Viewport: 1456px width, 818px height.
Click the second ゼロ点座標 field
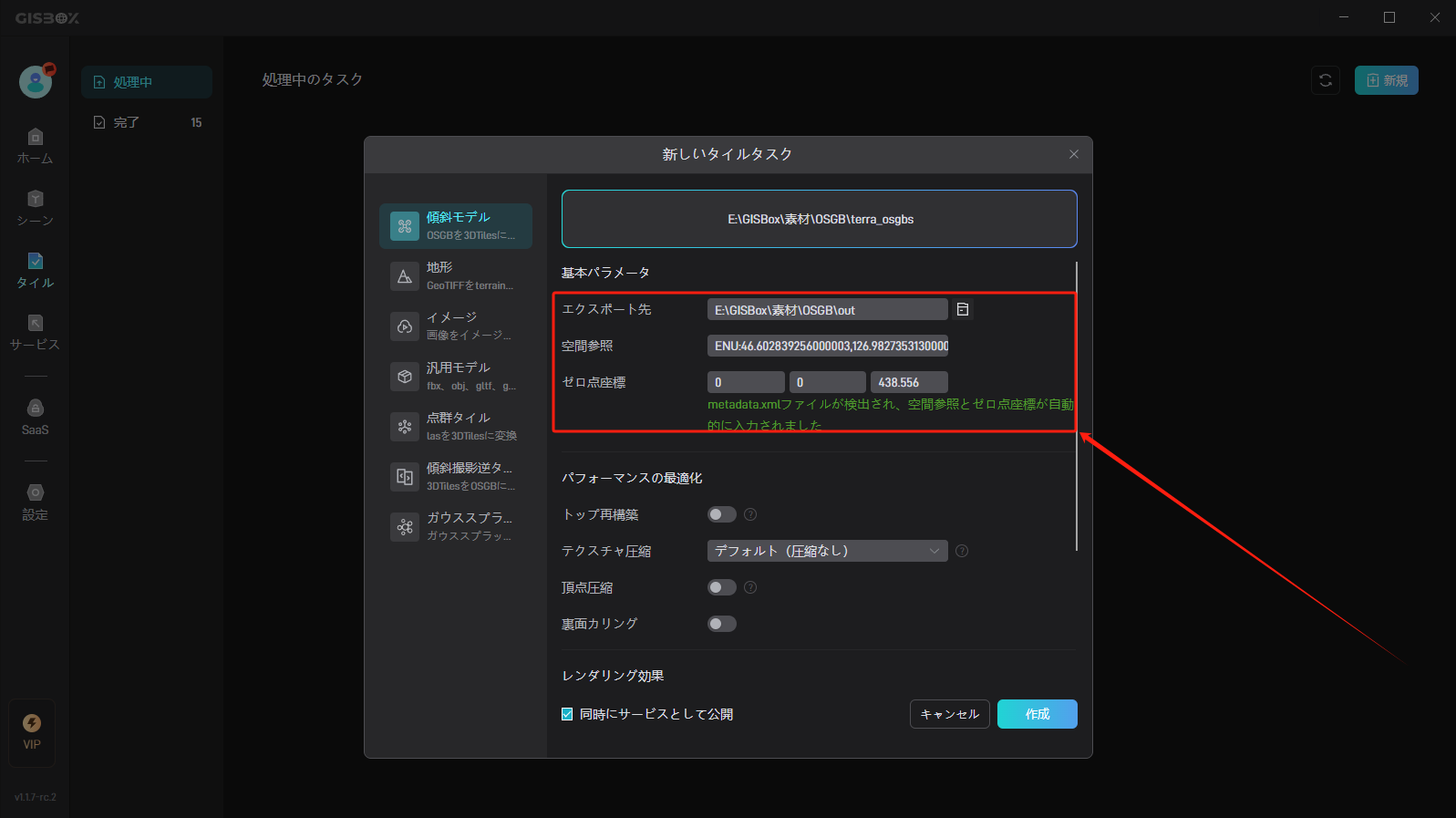828,382
